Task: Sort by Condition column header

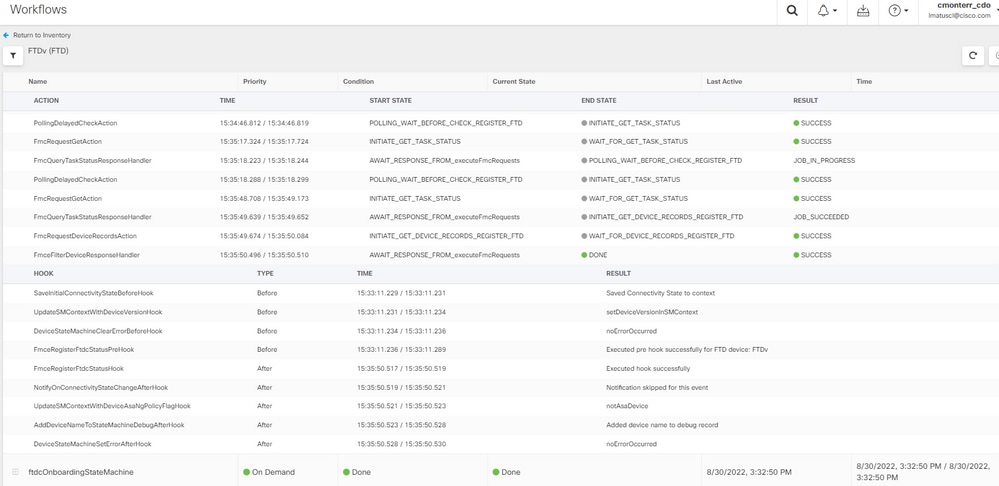Action: pos(358,82)
